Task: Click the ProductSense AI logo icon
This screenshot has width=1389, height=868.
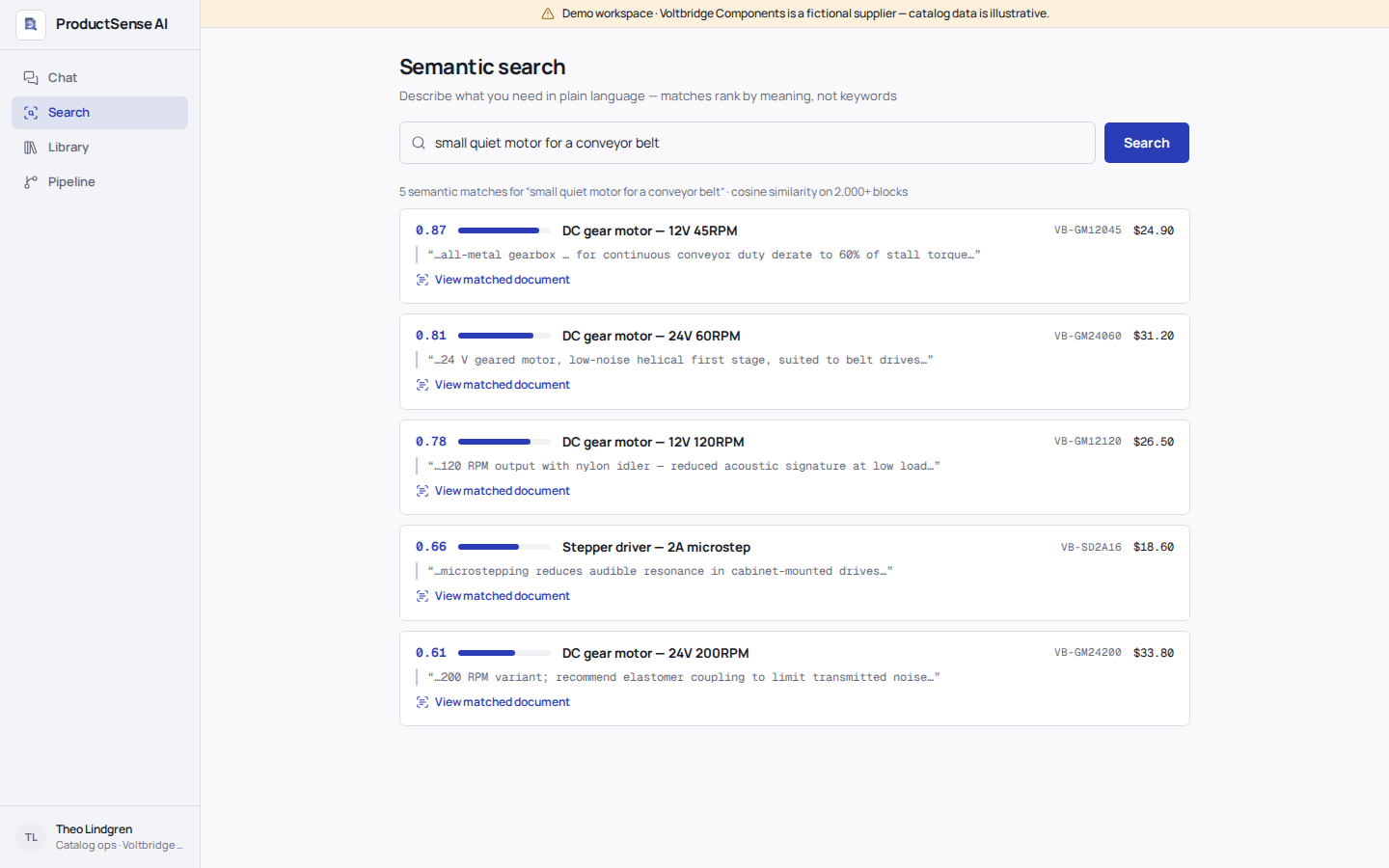Action: pyautogui.click(x=31, y=24)
